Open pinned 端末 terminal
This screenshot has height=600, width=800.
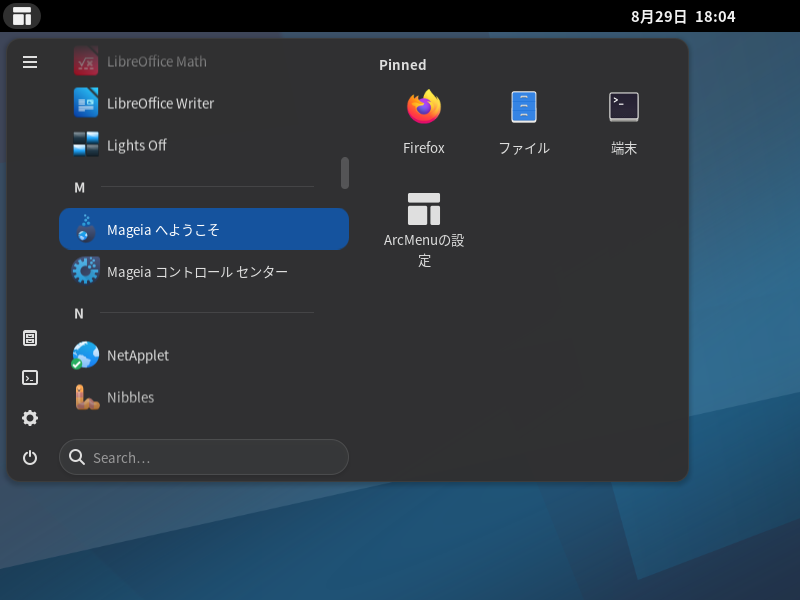[623, 122]
